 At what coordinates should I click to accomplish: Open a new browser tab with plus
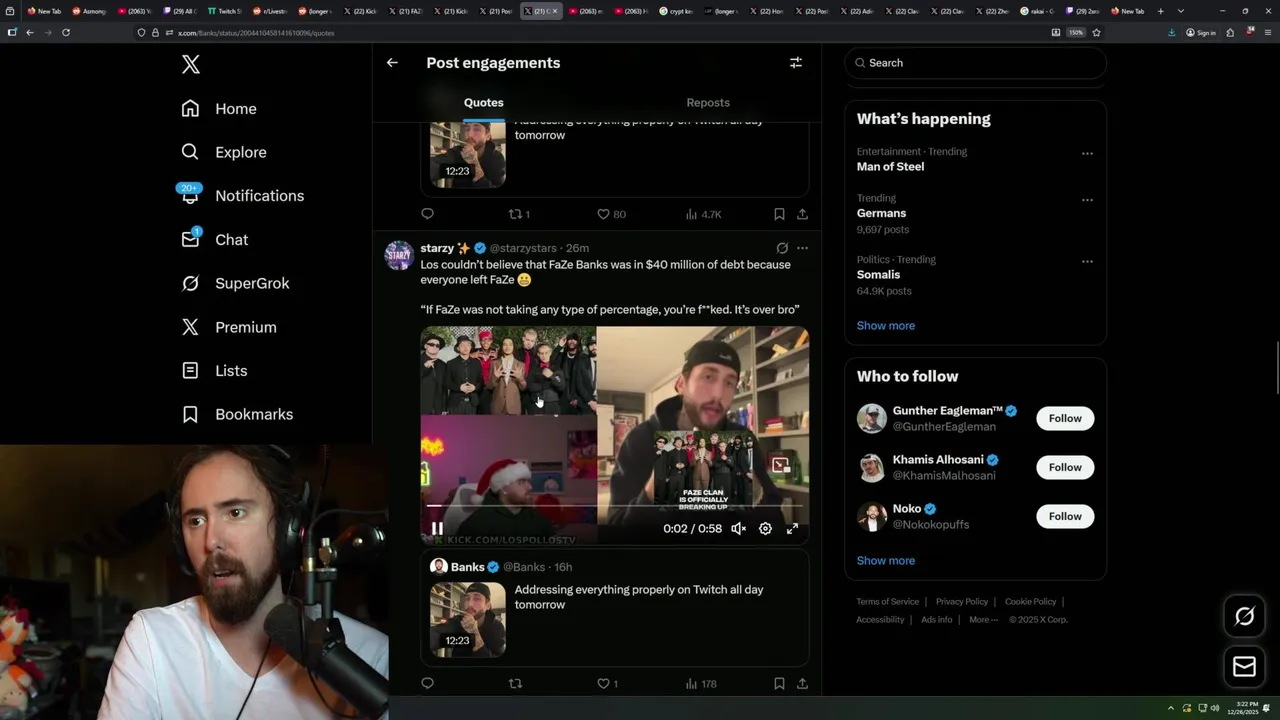click(1160, 11)
